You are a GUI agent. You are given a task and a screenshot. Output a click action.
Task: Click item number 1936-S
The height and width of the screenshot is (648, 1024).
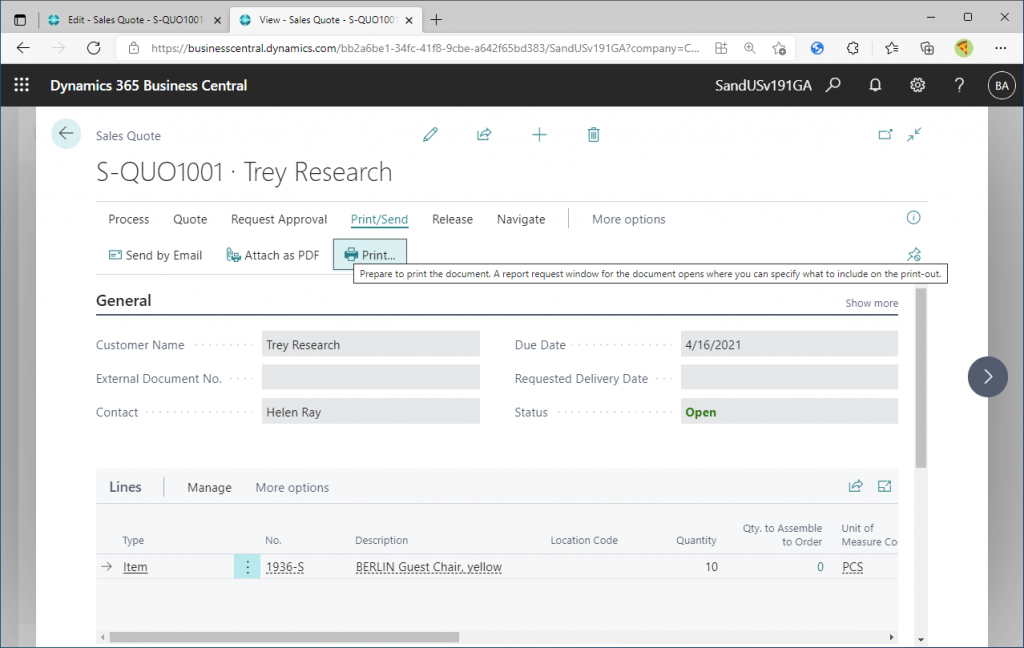click(285, 567)
